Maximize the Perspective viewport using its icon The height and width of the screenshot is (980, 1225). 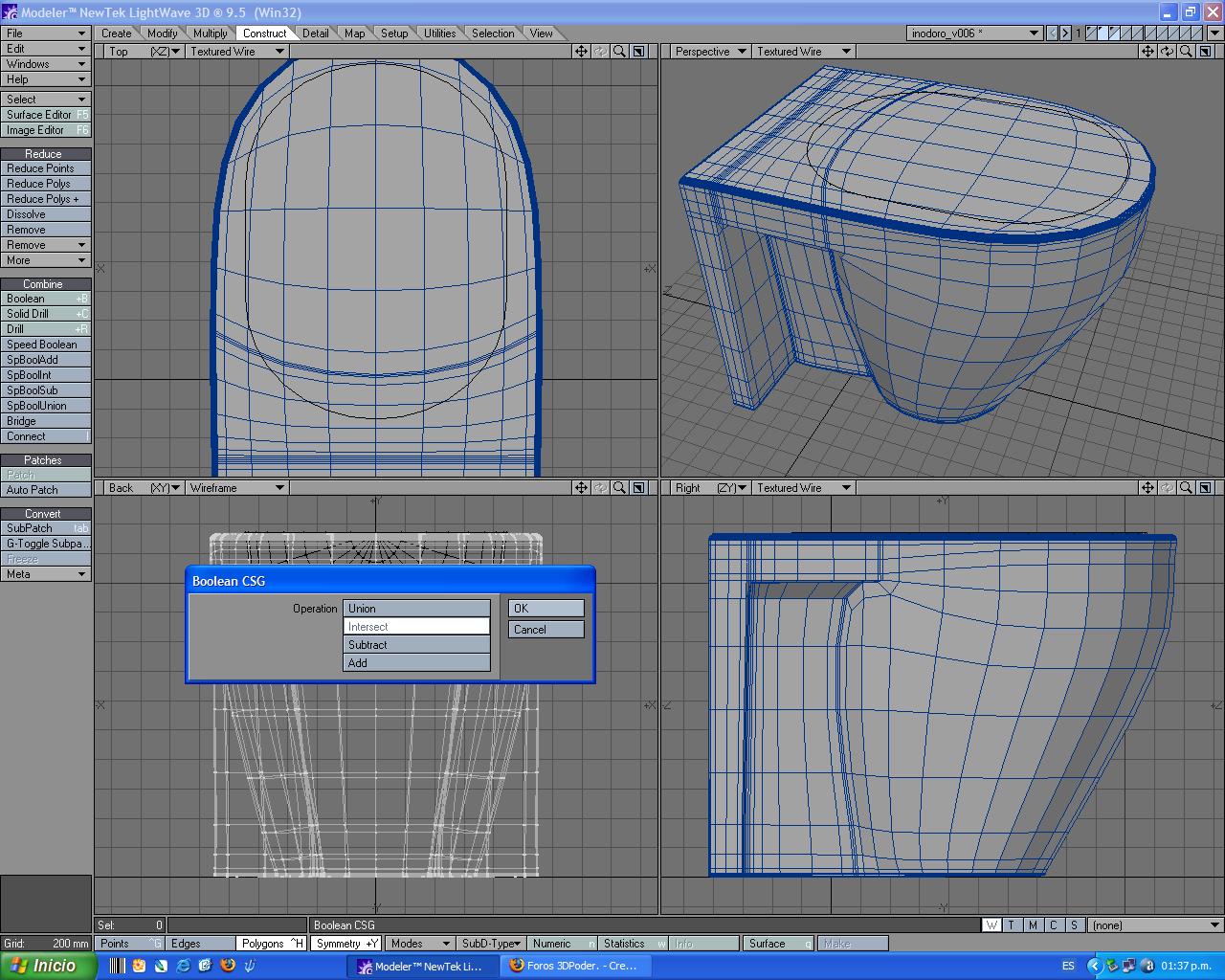click(1205, 52)
